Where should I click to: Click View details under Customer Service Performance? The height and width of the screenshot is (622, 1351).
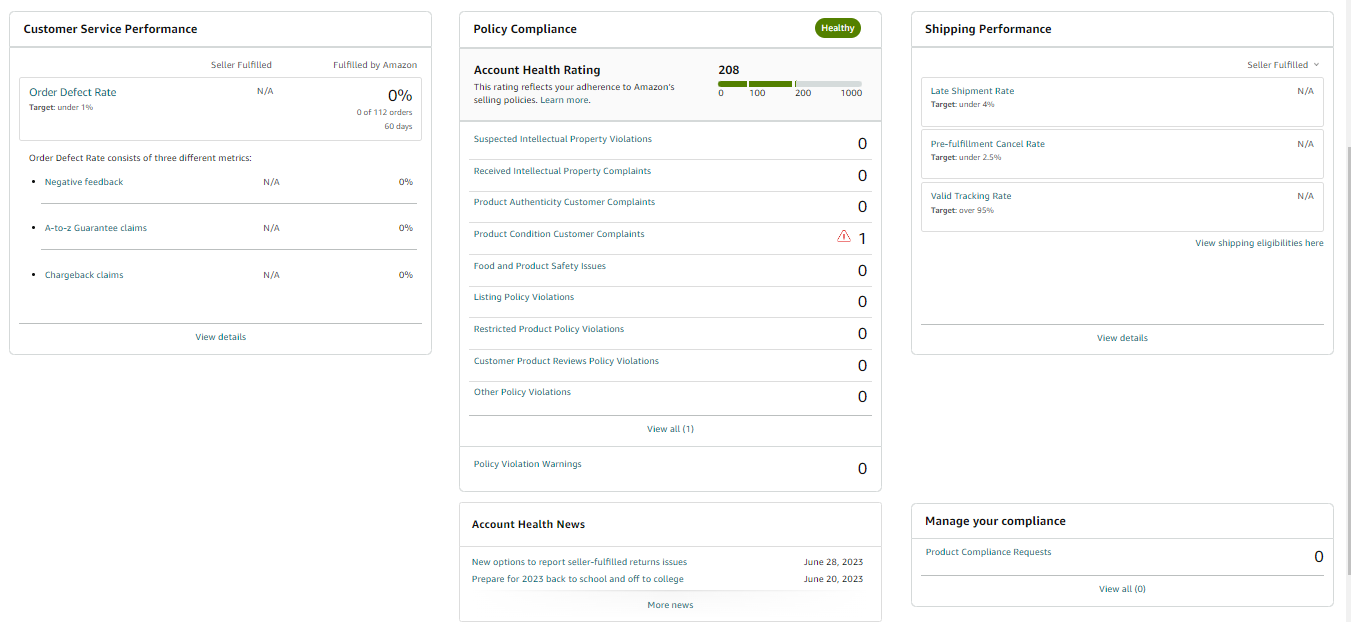pos(221,337)
